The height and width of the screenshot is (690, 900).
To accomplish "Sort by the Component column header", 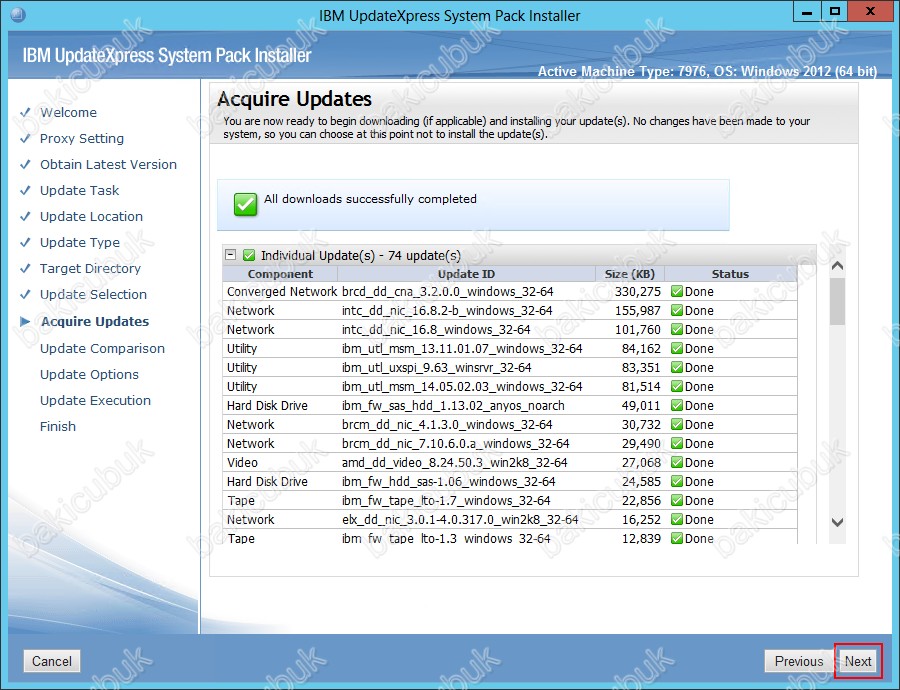I will (x=280, y=274).
